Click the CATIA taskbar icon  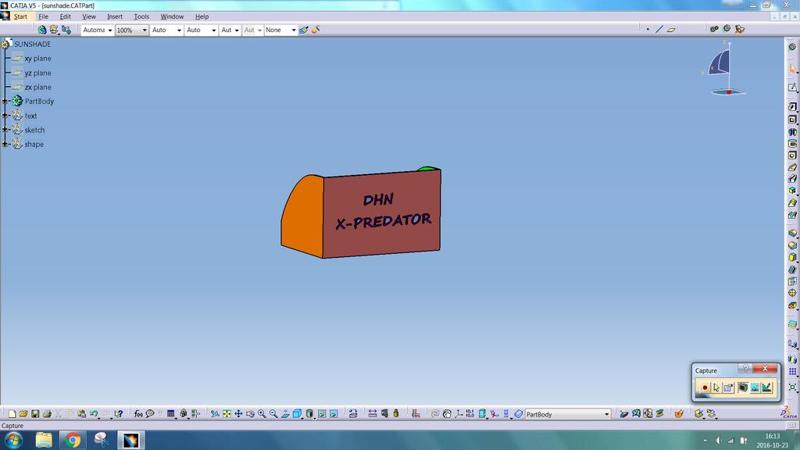coord(131,440)
